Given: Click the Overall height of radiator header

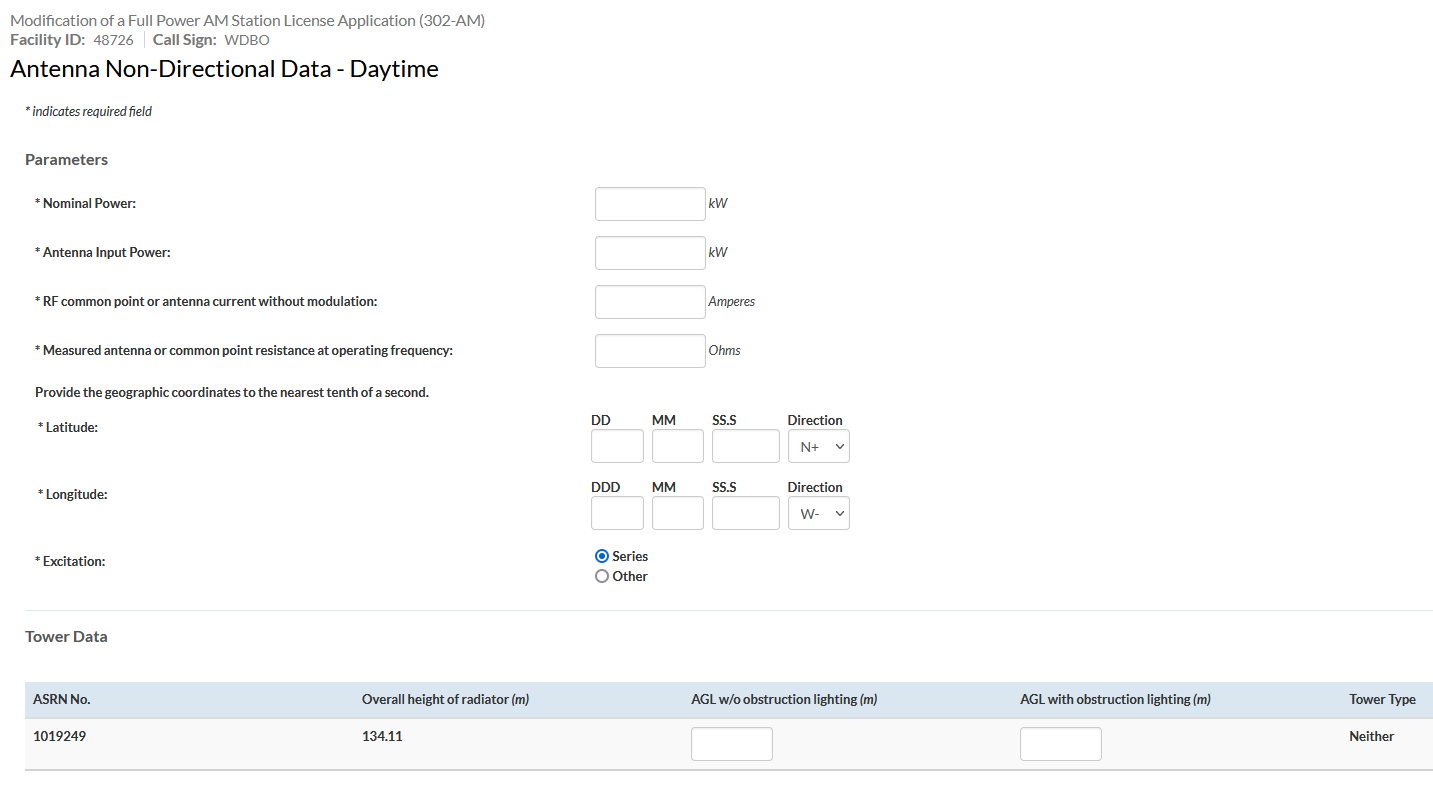Looking at the screenshot, I should click(445, 700).
